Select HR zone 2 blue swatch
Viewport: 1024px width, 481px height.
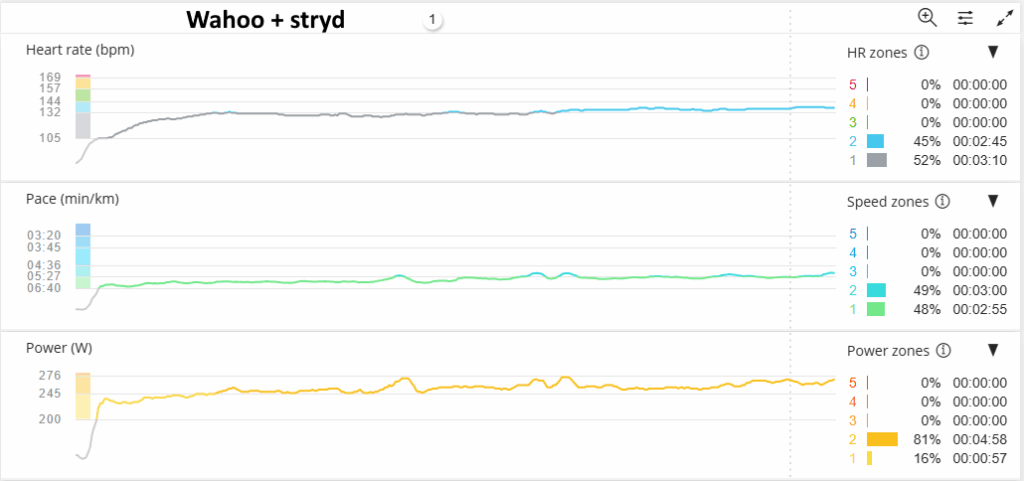click(875, 141)
